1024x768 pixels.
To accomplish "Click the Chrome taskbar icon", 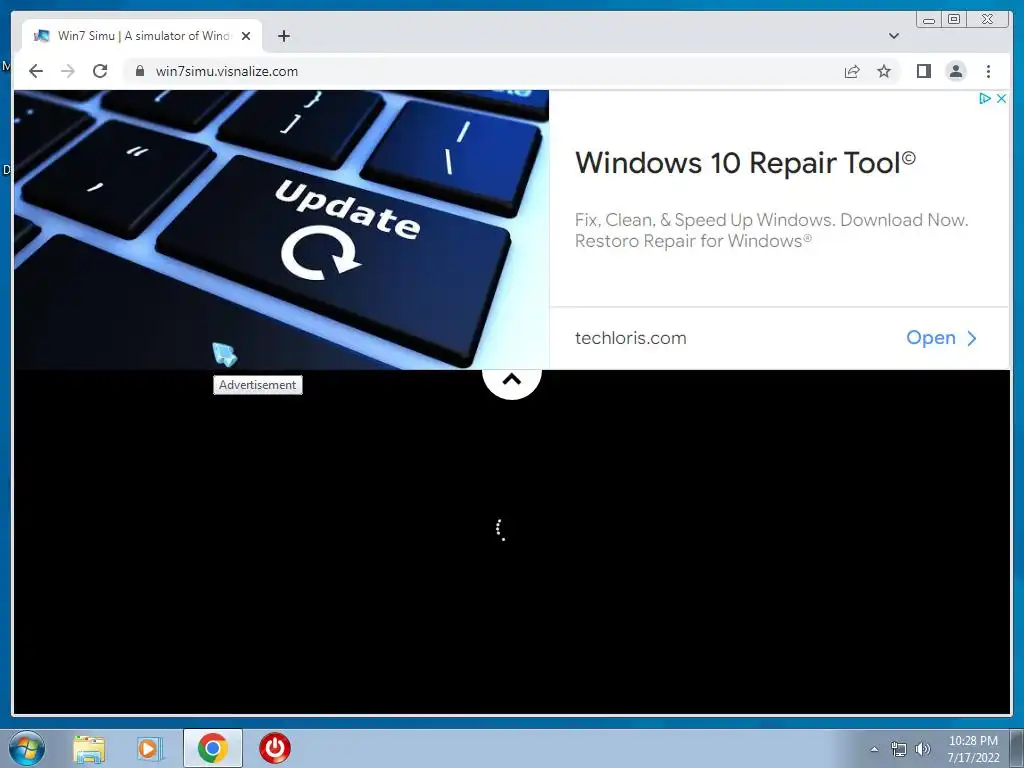I will pos(213,748).
